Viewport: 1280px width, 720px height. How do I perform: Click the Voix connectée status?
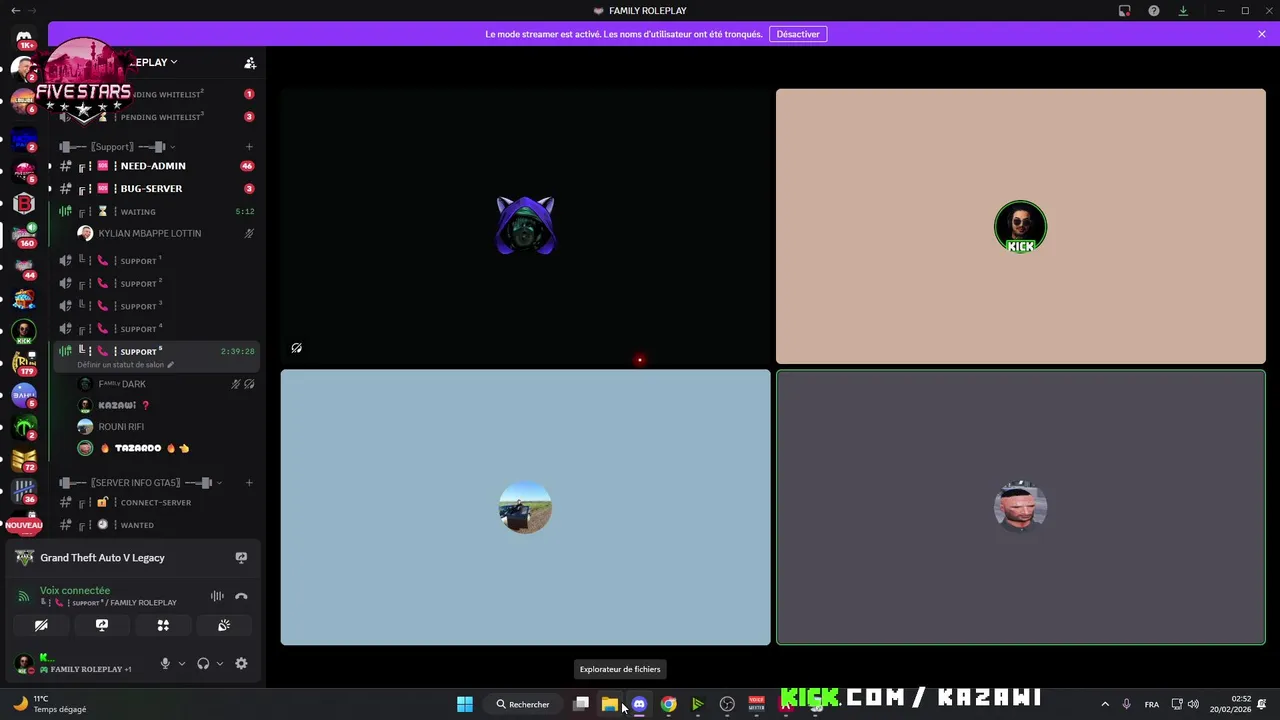tap(75, 590)
